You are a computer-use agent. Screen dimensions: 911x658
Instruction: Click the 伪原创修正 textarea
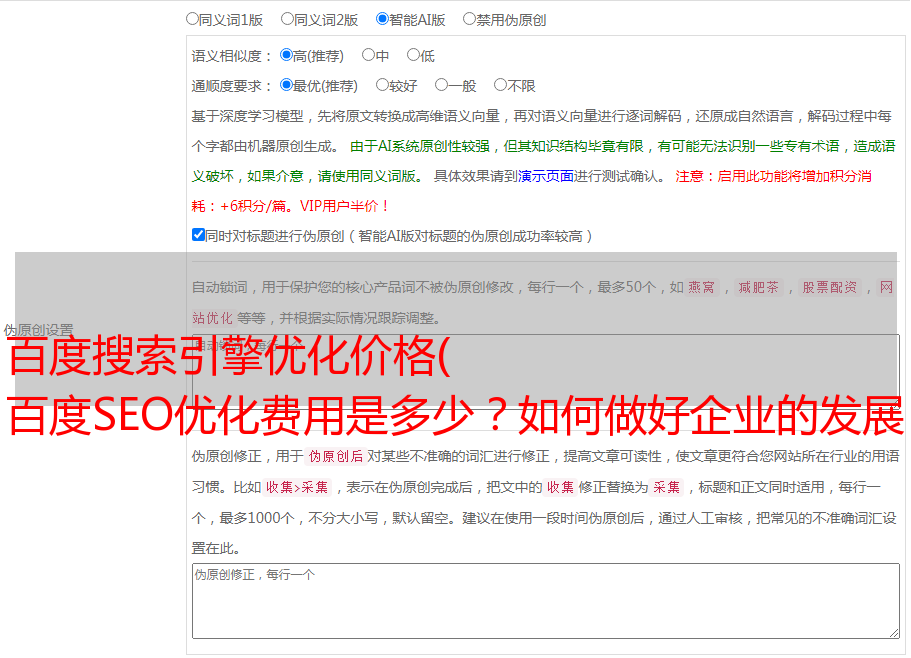546,601
